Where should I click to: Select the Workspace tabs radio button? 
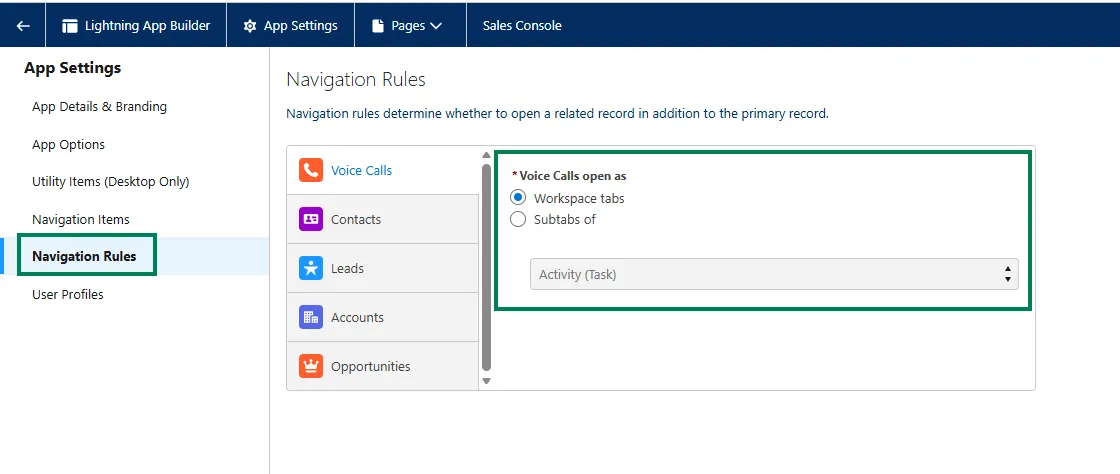519,198
